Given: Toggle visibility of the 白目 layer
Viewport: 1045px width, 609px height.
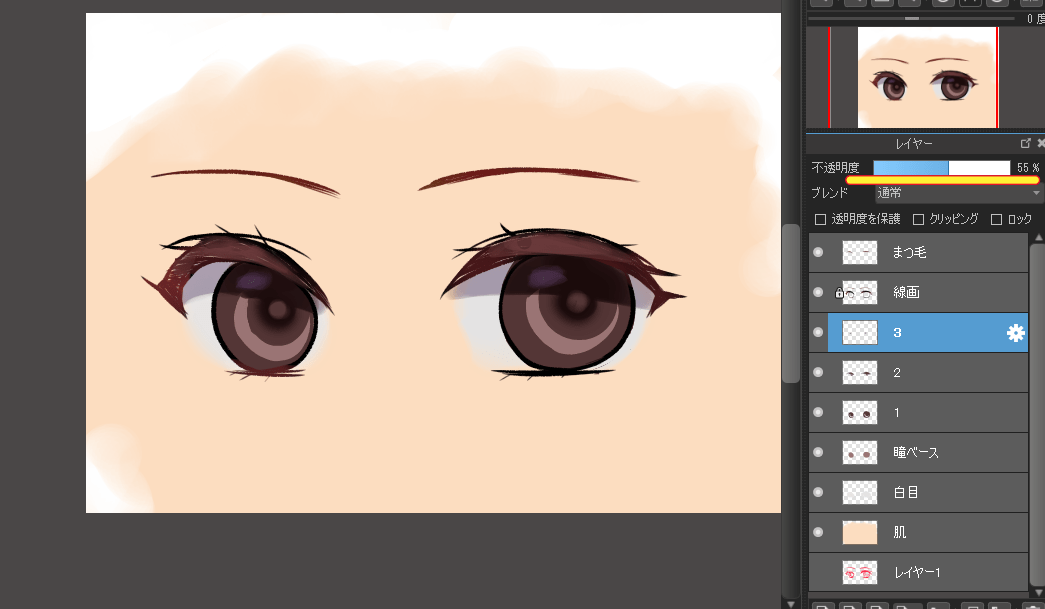Looking at the screenshot, I should 818,492.
